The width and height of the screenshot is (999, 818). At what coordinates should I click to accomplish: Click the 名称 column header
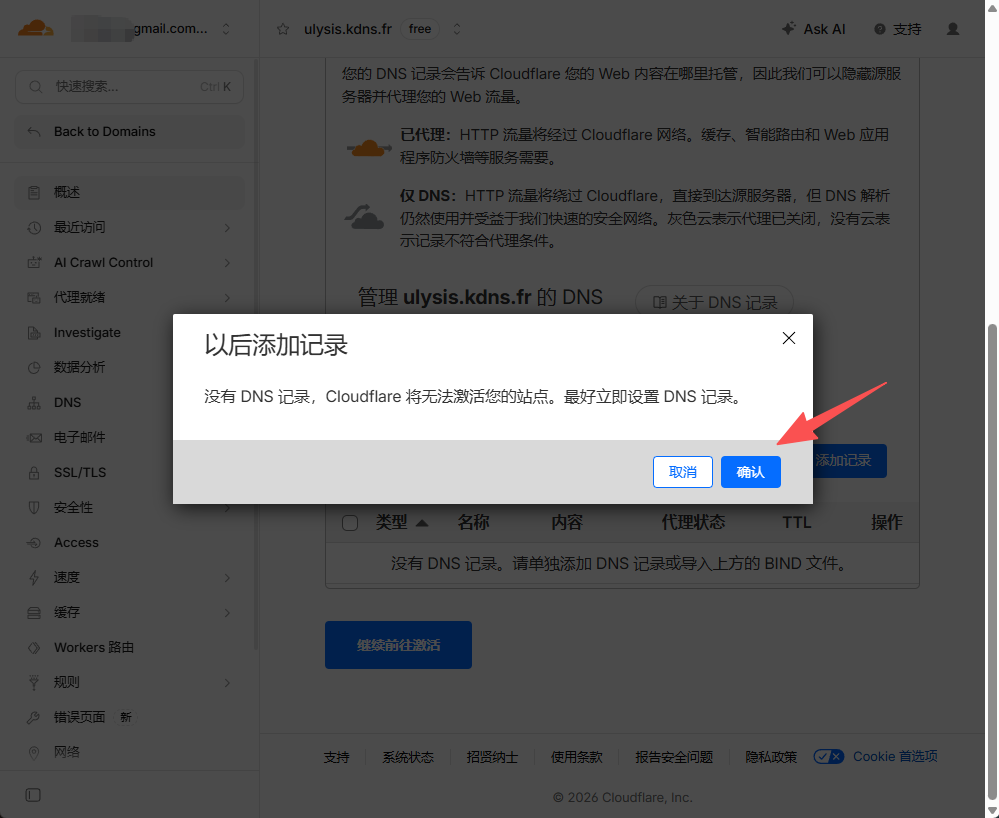[x=473, y=523]
